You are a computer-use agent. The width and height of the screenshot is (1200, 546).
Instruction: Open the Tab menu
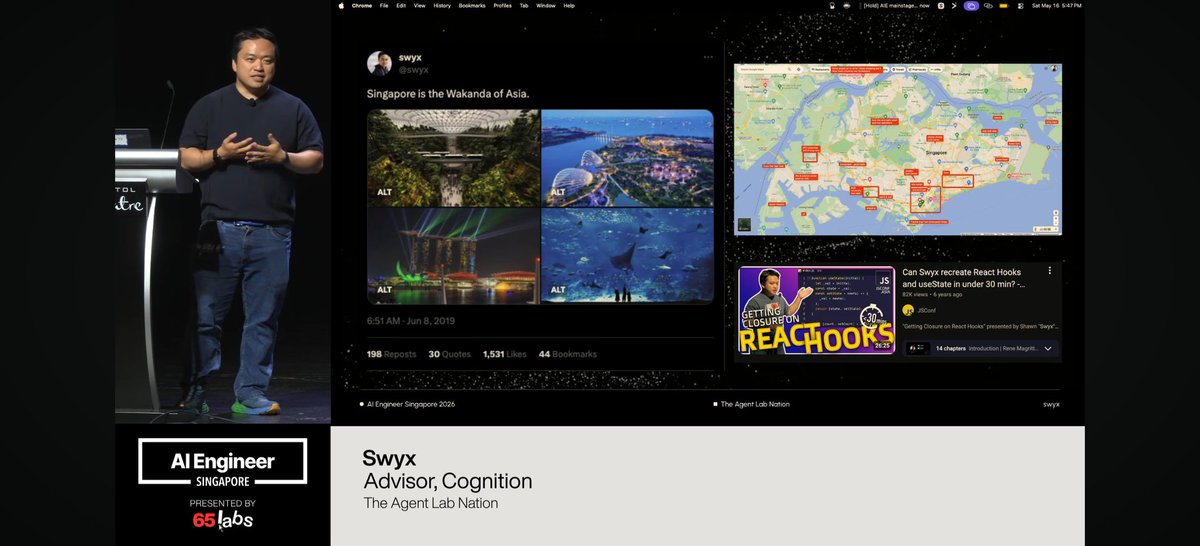click(524, 5)
